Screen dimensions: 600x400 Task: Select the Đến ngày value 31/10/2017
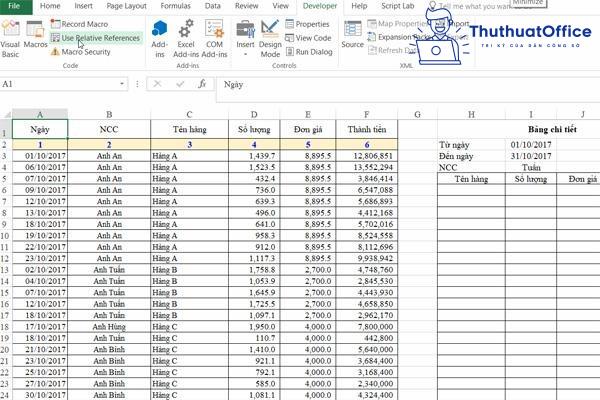(531, 156)
